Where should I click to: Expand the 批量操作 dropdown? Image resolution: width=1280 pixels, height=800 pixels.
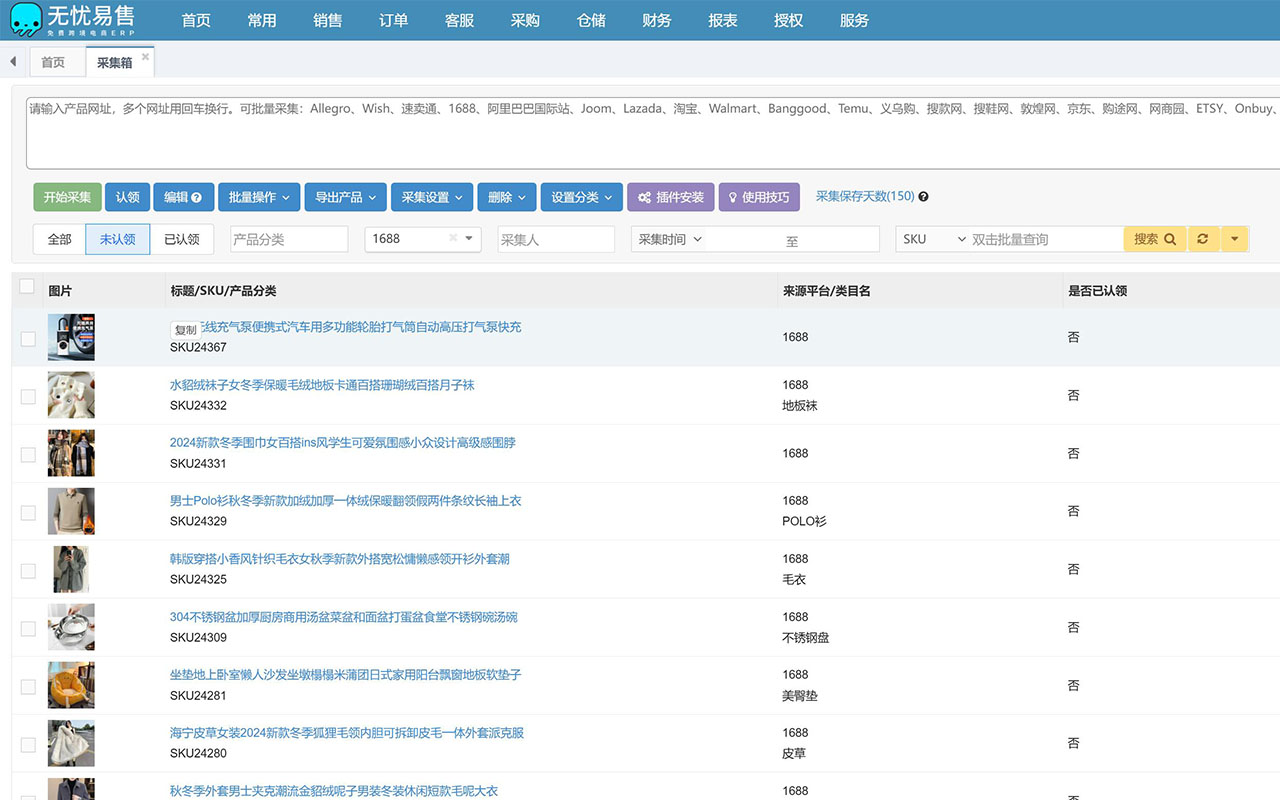coord(259,197)
